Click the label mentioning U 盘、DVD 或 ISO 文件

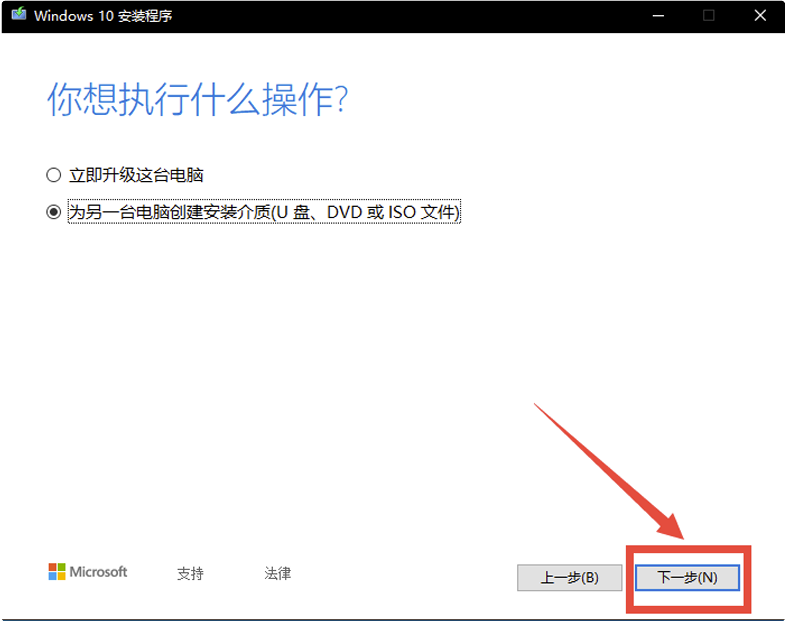pos(264,212)
